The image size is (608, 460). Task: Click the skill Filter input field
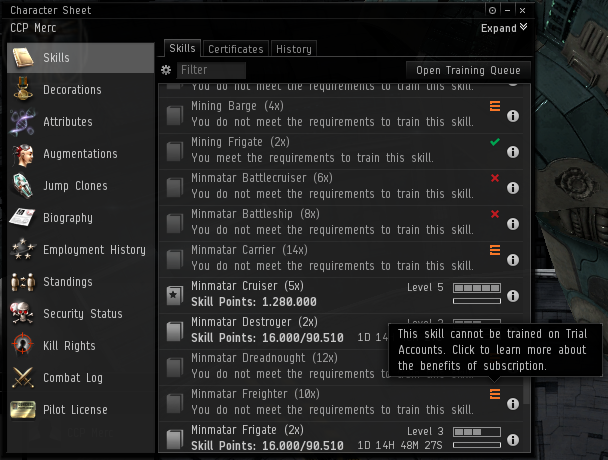tap(211, 70)
